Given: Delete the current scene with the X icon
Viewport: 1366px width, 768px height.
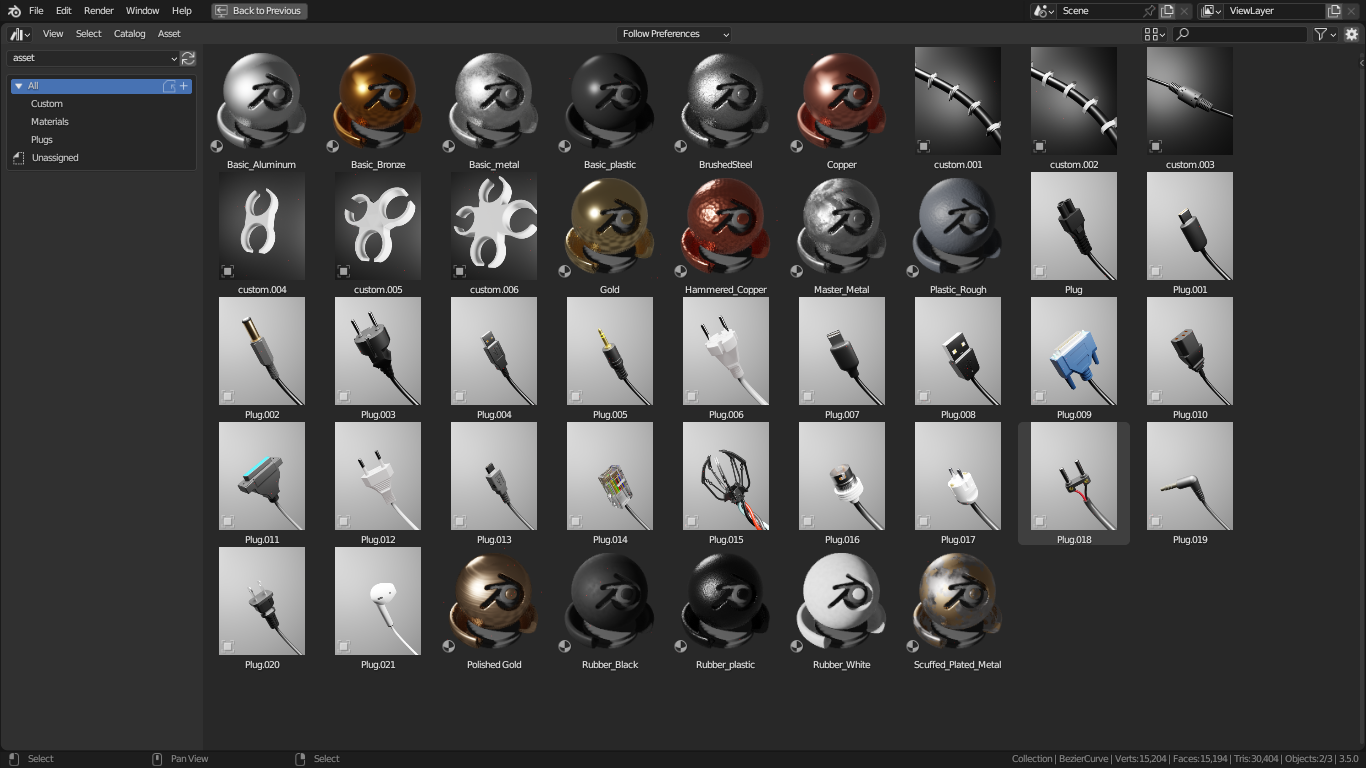Looking at the screenshot, I should tap(1185, 11).
